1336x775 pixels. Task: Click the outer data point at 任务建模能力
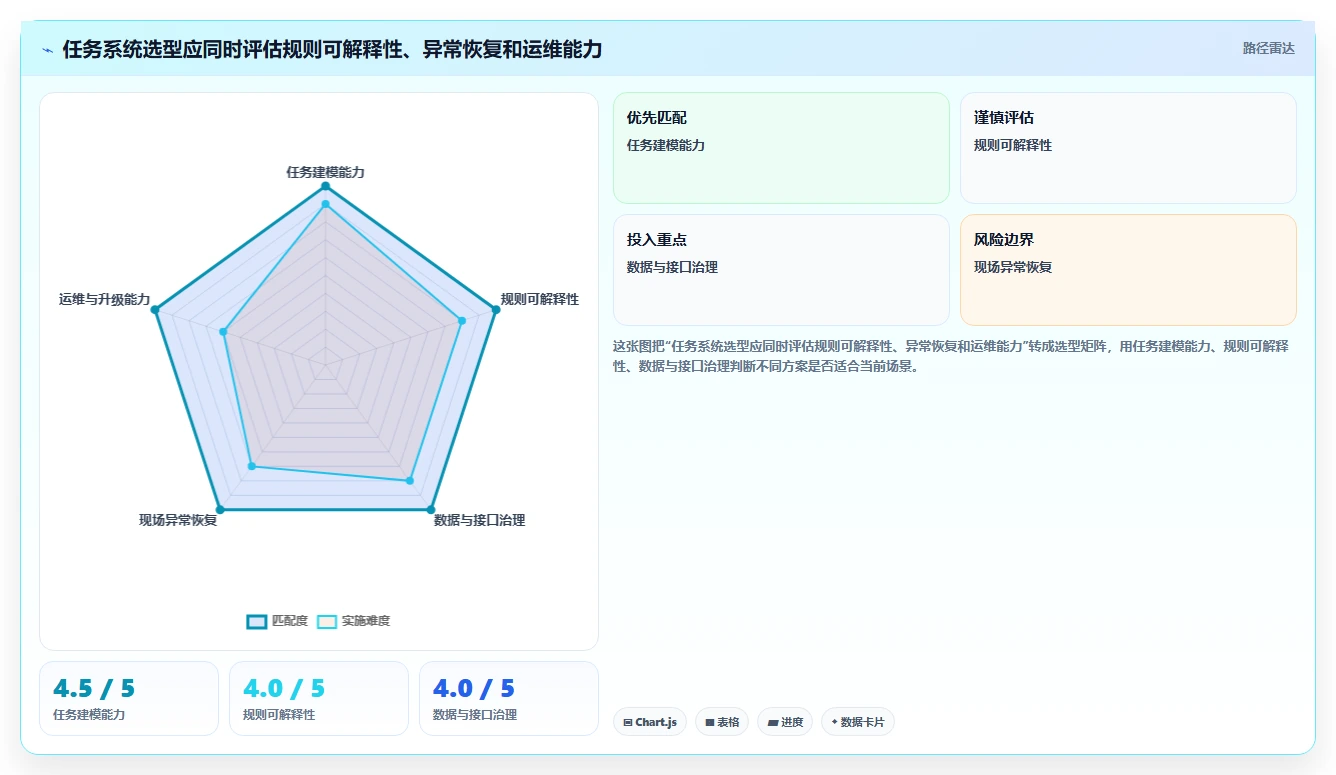click(325, 186)
